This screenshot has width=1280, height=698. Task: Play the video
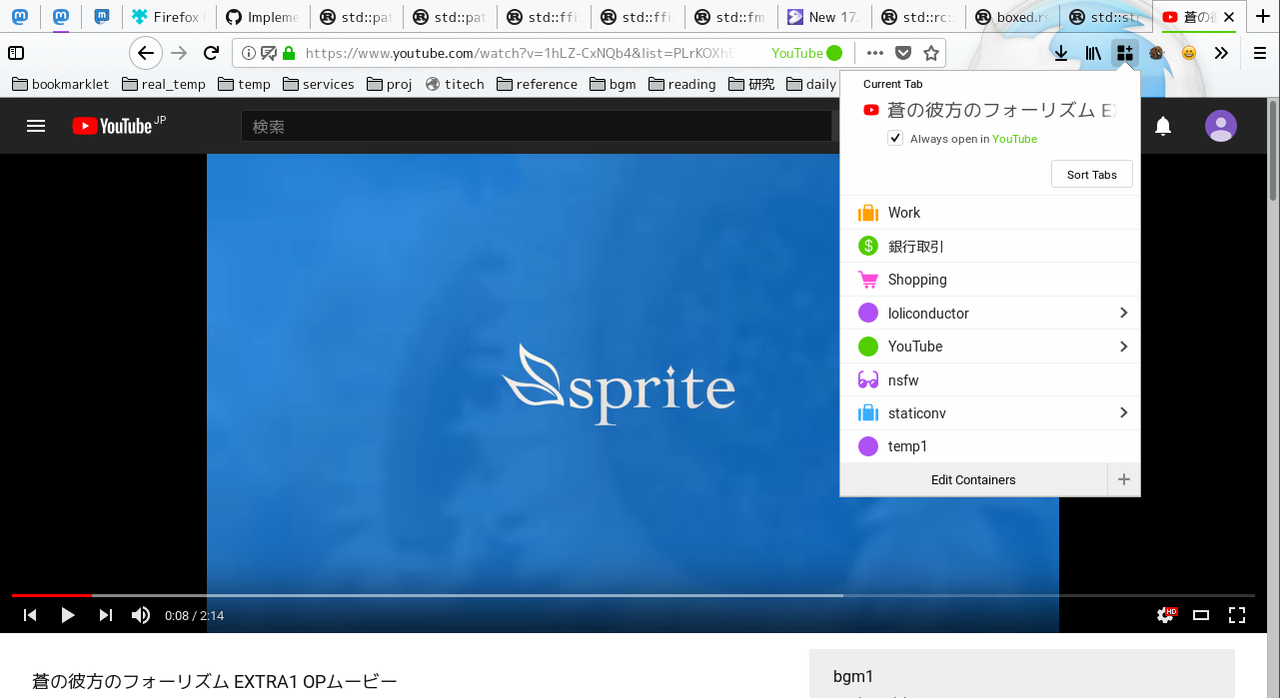(x=68, y=615)
